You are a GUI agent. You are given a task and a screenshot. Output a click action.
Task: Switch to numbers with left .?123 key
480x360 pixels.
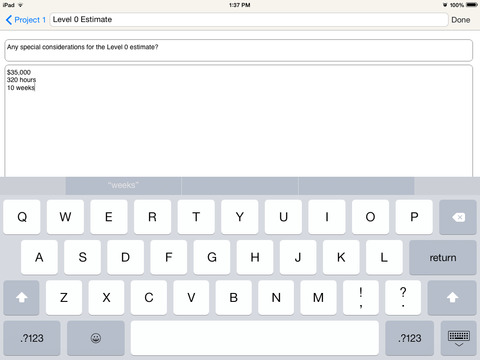point(32,338)
